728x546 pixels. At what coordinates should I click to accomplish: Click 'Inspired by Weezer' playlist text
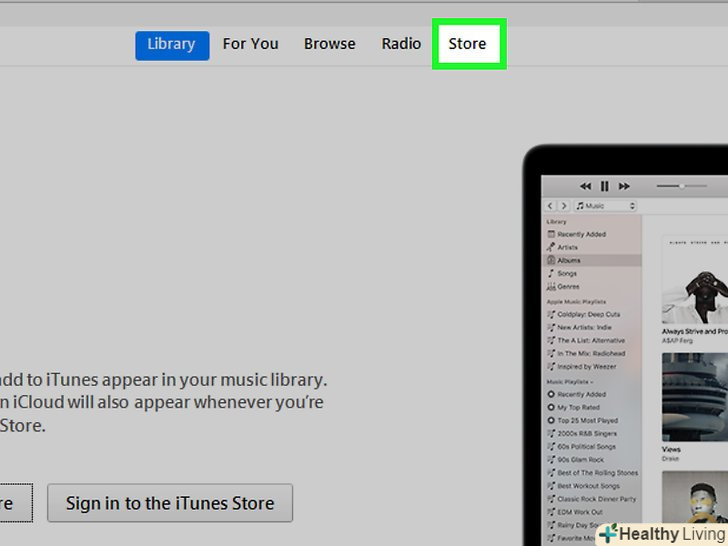coord(587,366)
